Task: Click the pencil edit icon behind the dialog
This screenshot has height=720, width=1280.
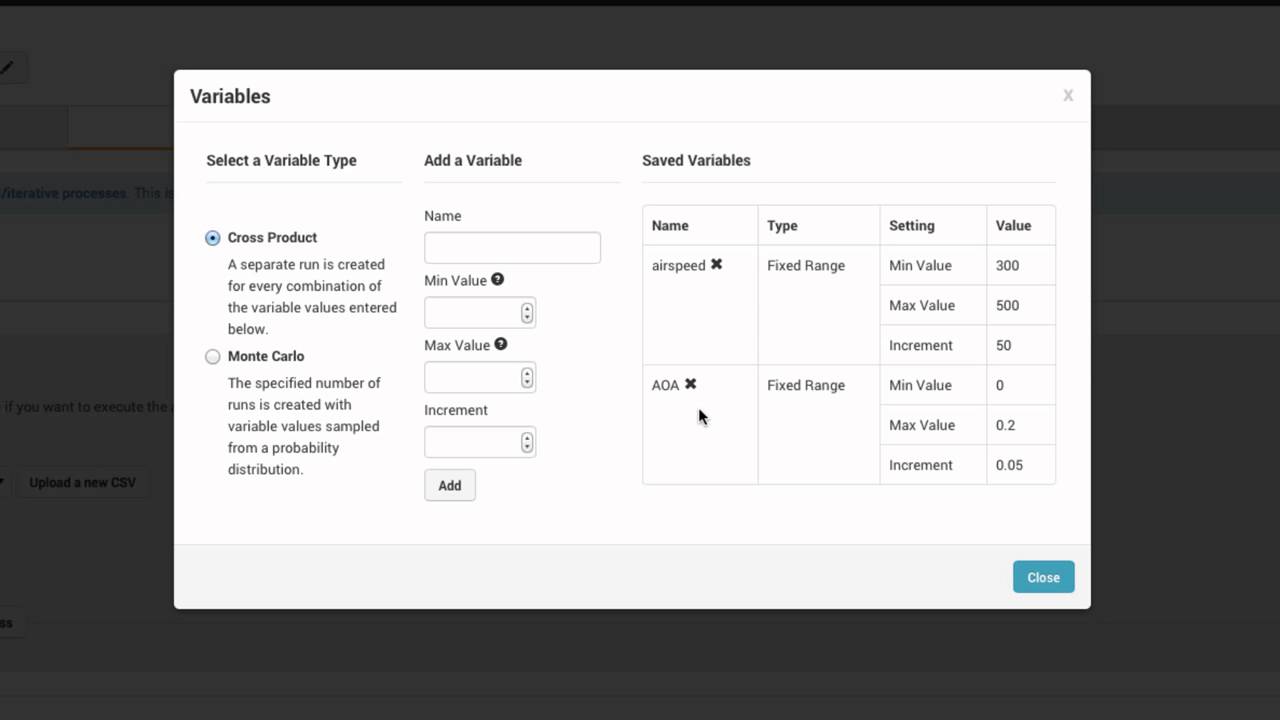Action: click(7, 68)
